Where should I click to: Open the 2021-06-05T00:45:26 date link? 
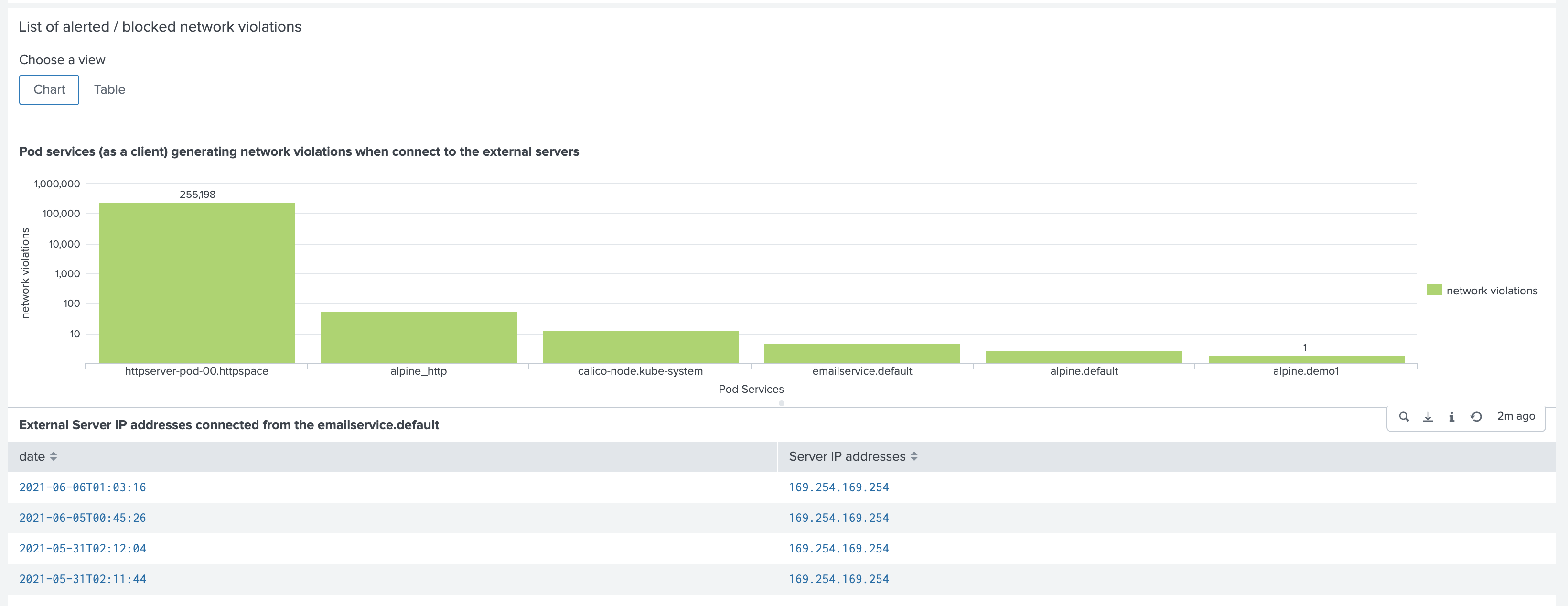coord(83,518)
